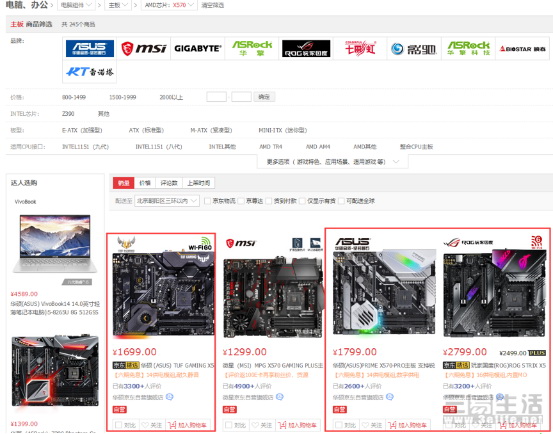Tick 对比 checkbox on the ASUS TUF product
The width and height of the screenshot is (553, 434).
click(118, 425)
